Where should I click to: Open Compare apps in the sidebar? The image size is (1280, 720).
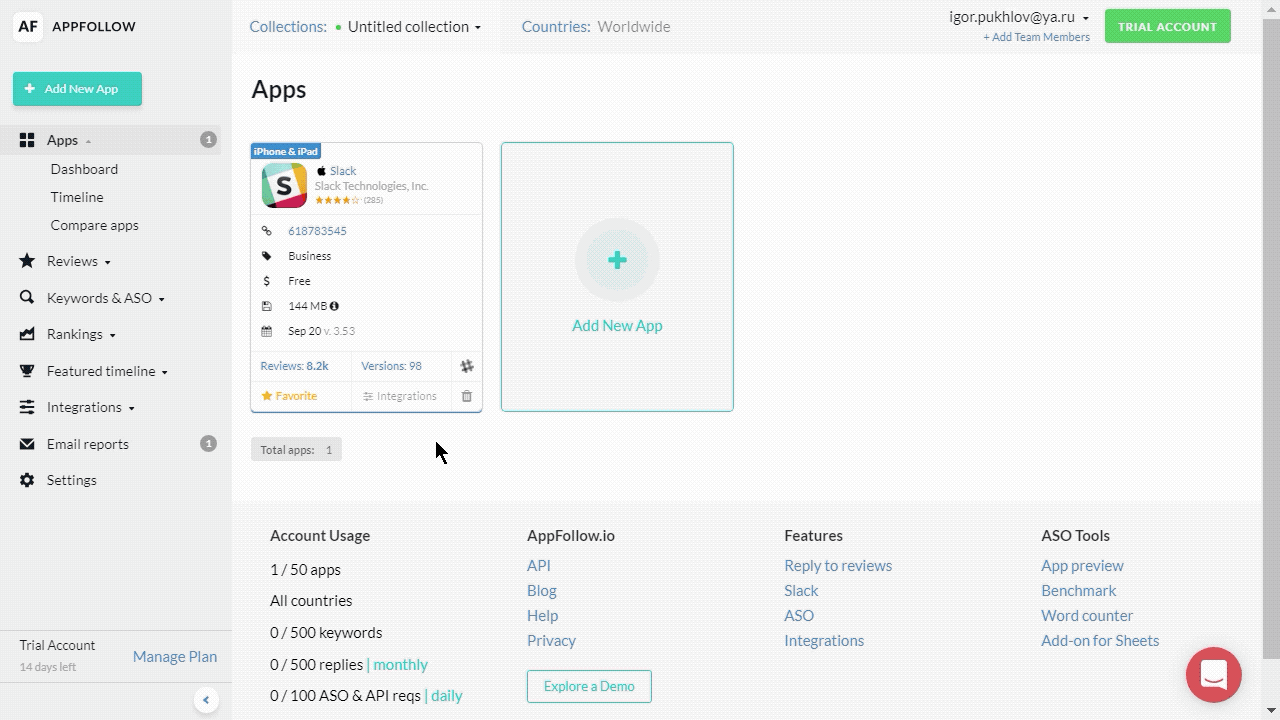[95, 225]
